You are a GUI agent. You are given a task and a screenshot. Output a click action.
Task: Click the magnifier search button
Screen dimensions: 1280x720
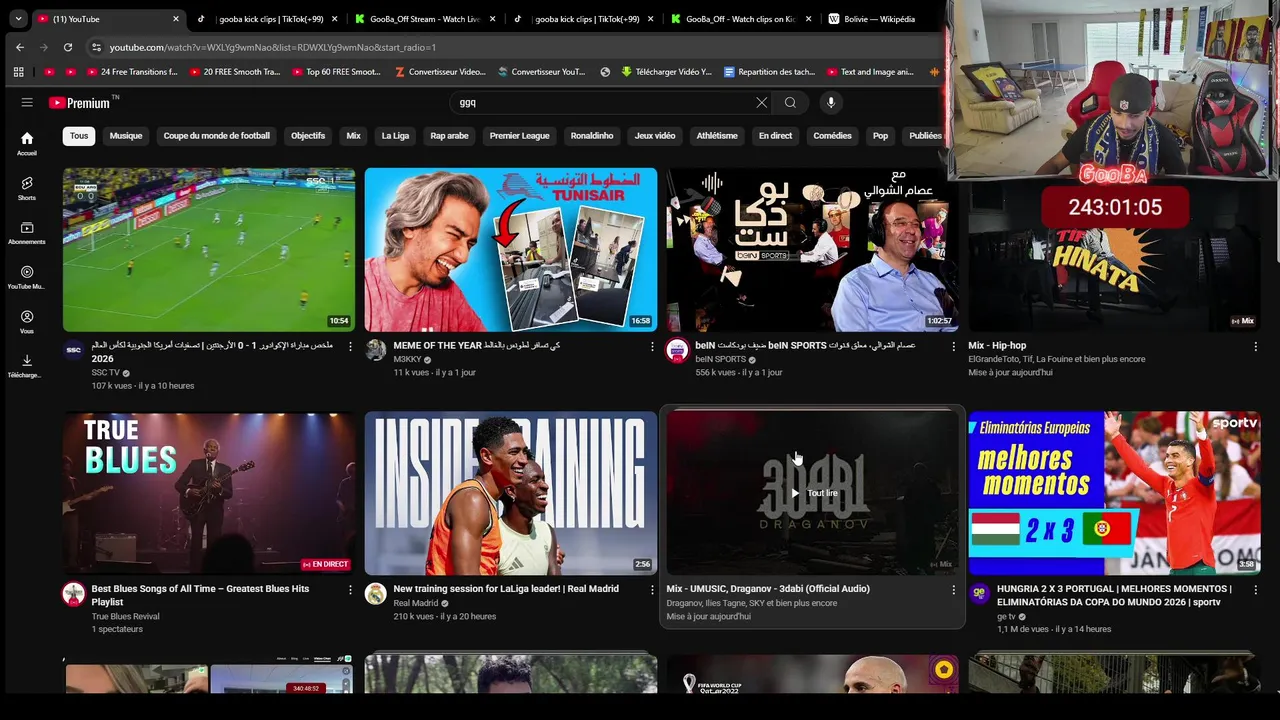[790, 102]
